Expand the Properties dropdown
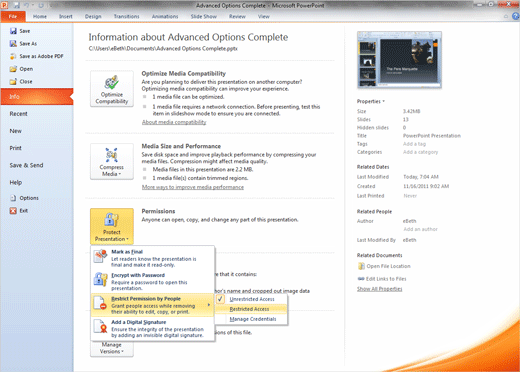The width and height of the screenshot is (520, 372). click(x=371, y=101)
